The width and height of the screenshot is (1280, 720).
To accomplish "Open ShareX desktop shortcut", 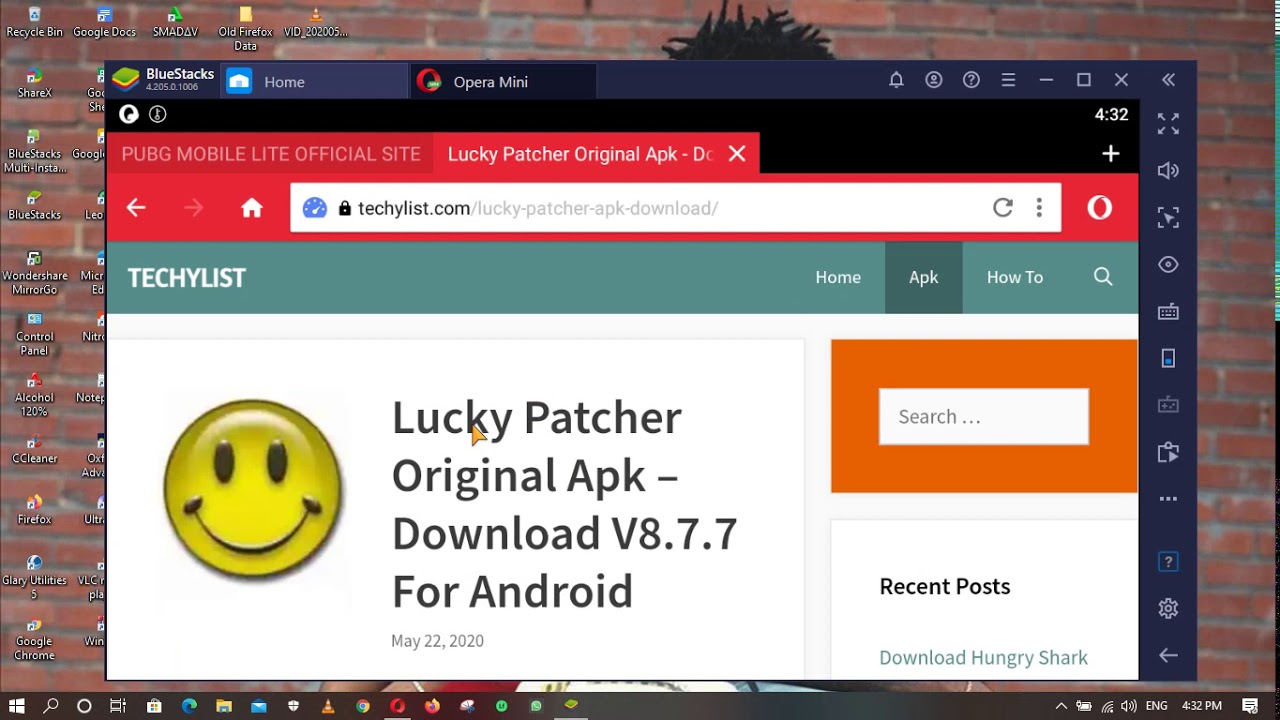I will pyautogui.click(x=35, y=84).
